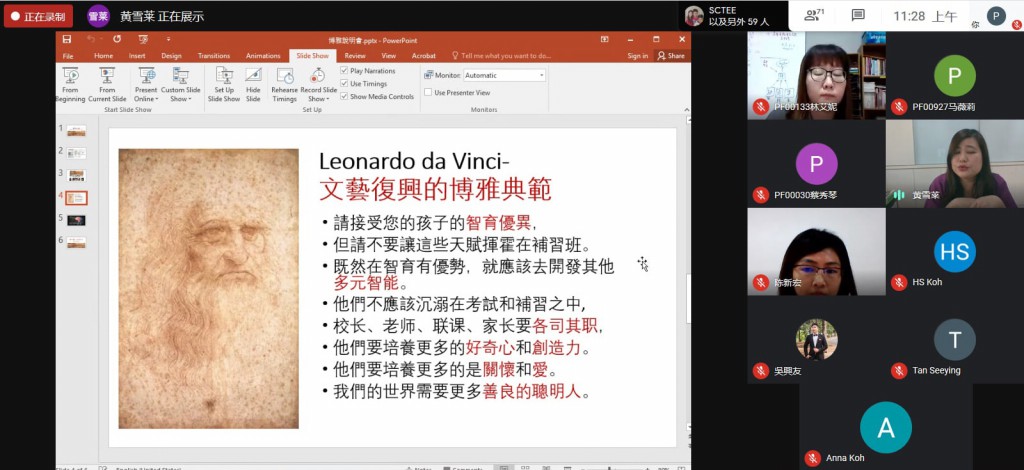Open the Animations tab
The height and width of the screenshot is (470, 1024).
click(263, 56)
